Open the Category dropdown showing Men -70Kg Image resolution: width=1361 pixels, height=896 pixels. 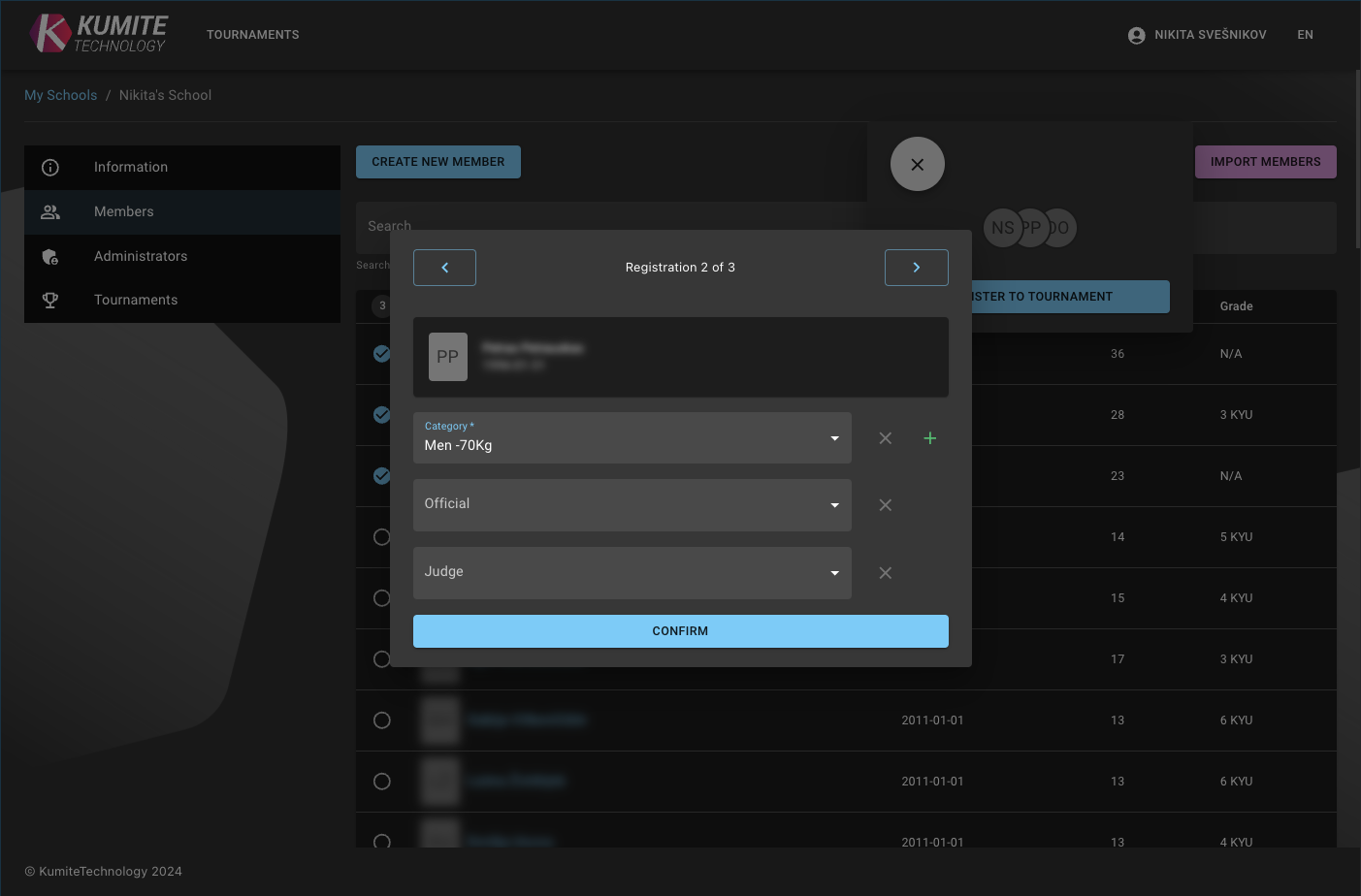point(632,438)
